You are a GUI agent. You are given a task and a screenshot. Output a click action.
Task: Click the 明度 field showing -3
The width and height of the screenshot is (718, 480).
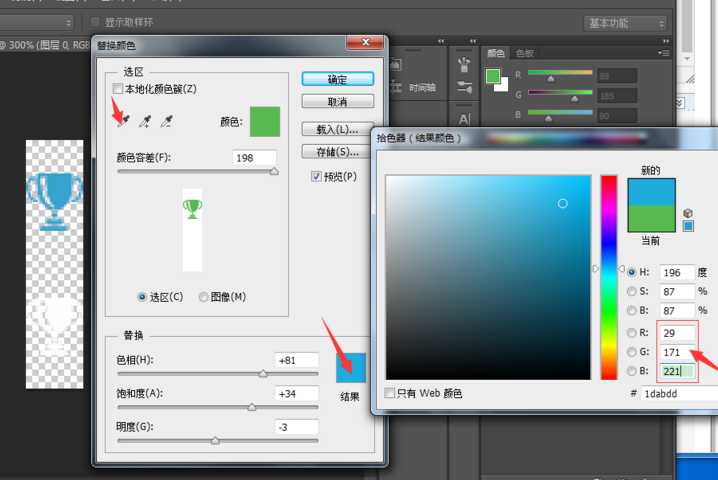pos(296,427)
